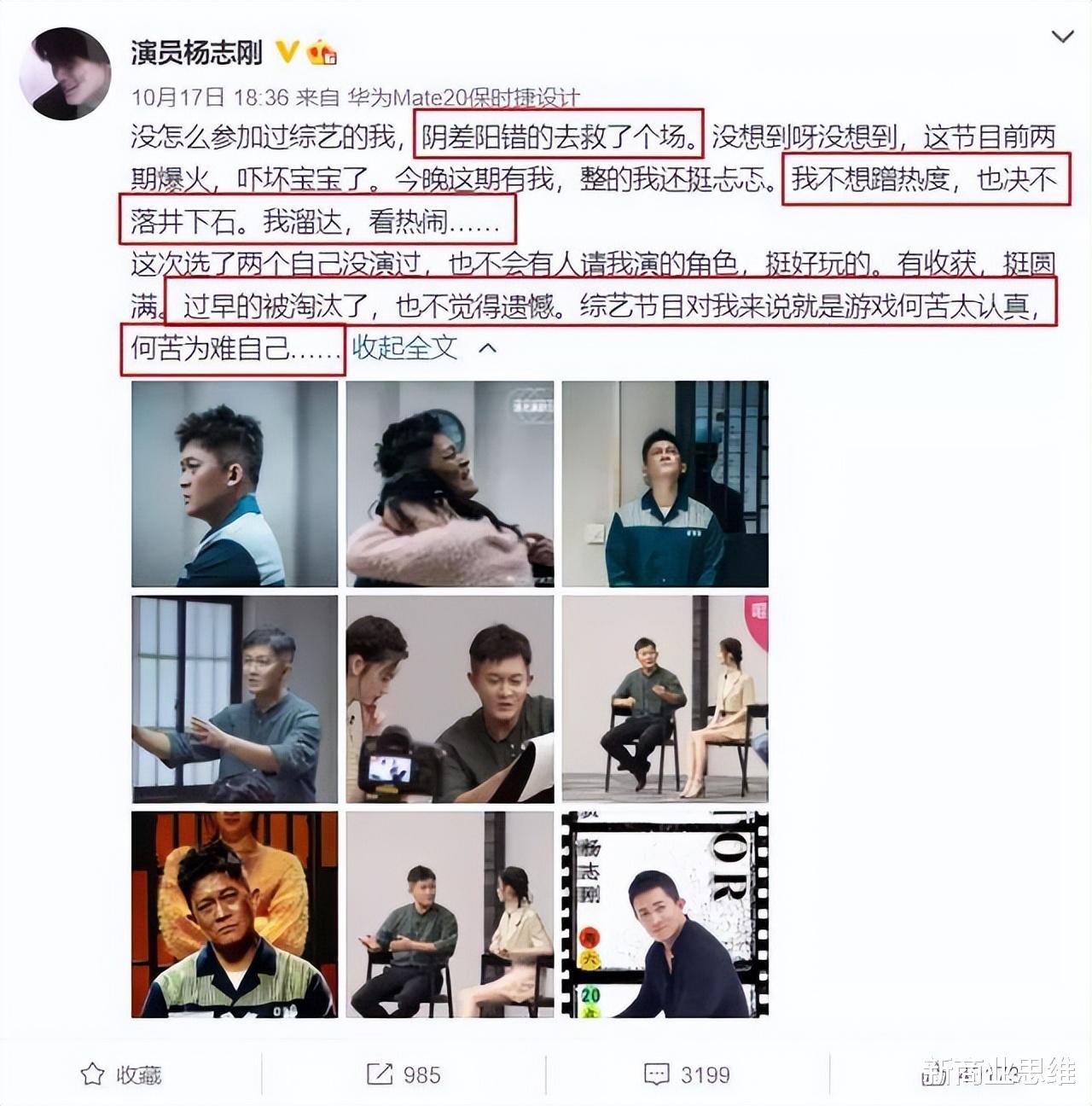The height and width of the screenshot is (1106, 1092).
Task: Open the post options chevron menu
Action: [x=1062, y=37]
